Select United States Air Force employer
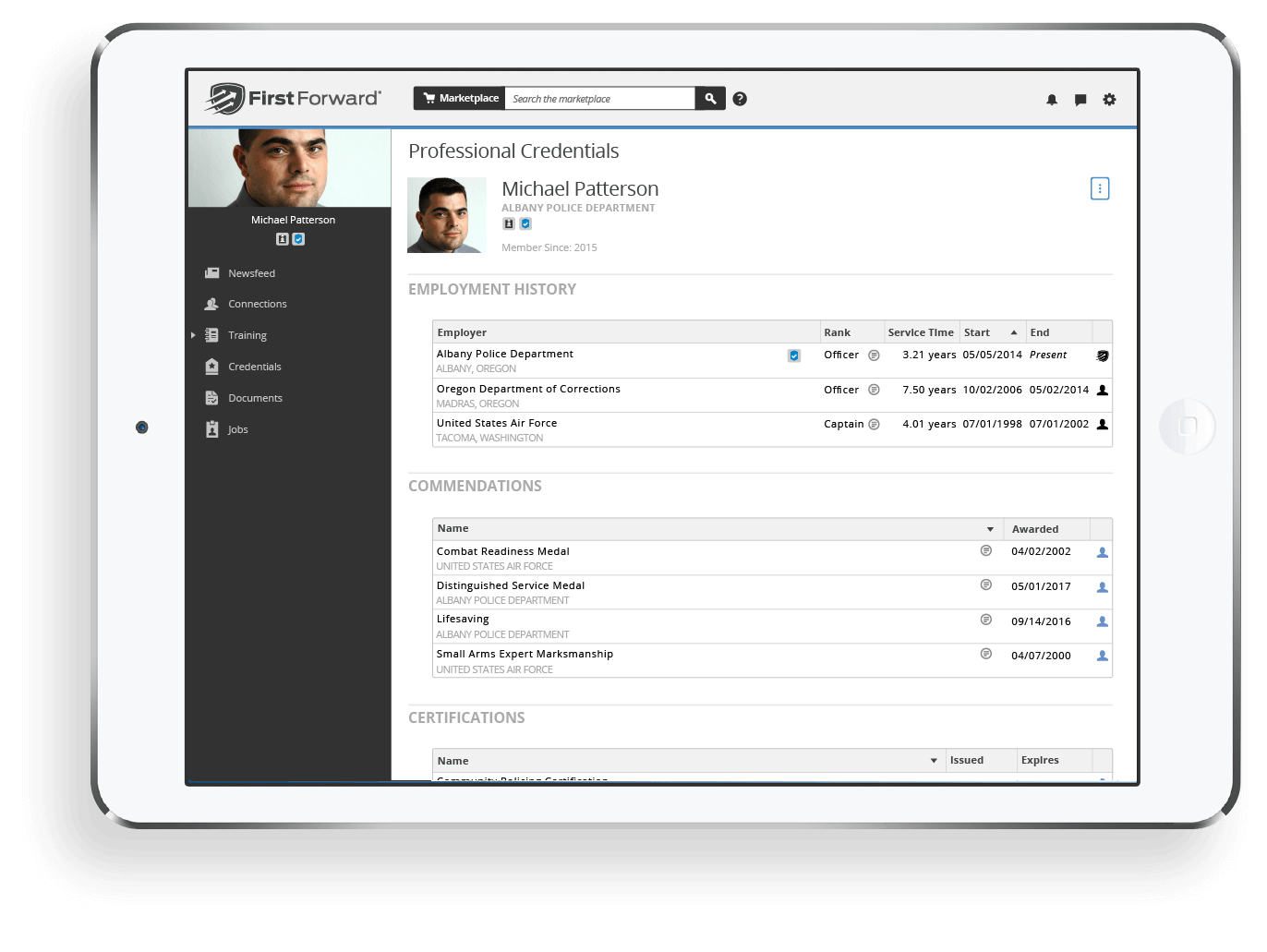The width and height of the screenshot is (1267, 952). point(497,423)
